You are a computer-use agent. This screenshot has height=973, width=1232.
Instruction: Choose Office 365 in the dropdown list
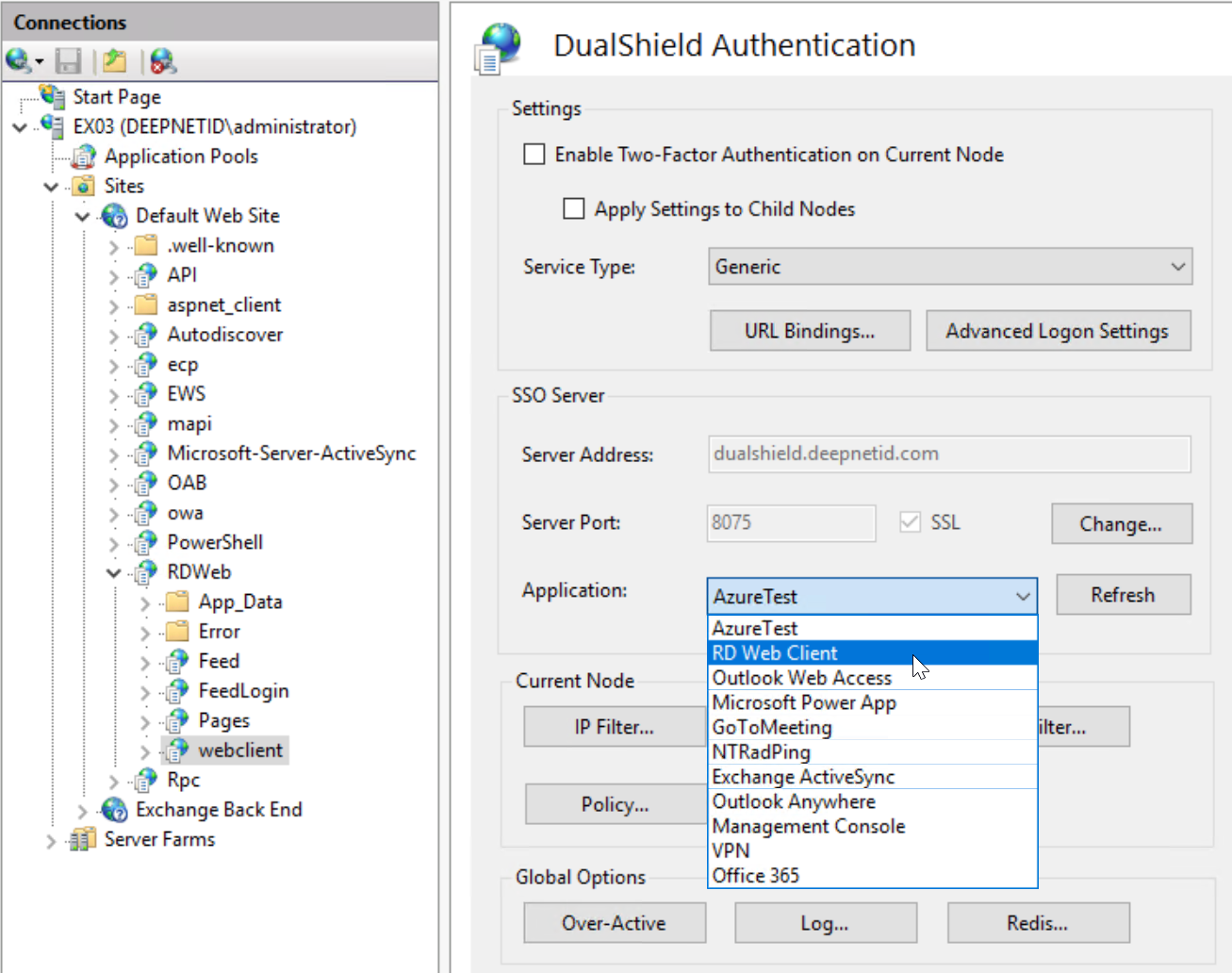click(756, 876)
